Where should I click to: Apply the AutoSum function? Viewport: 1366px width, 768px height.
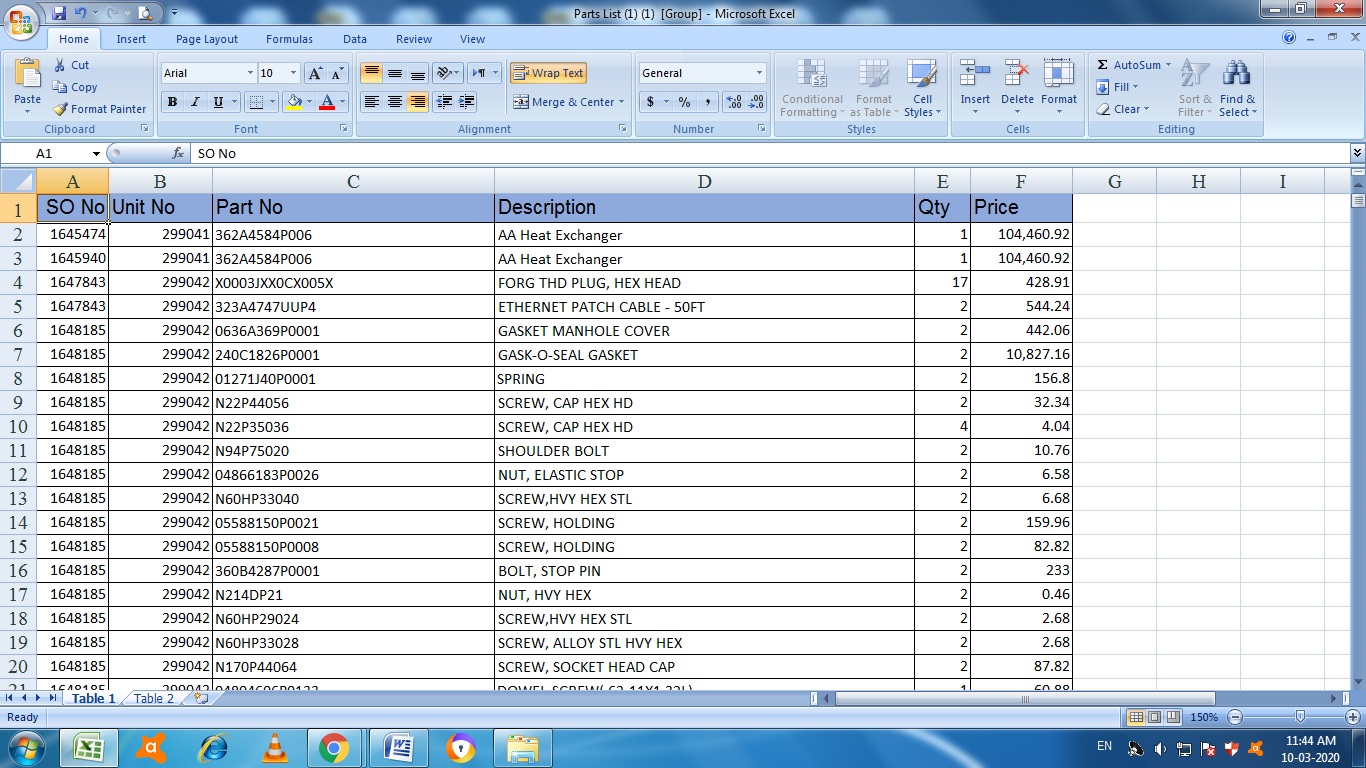(x=1127, y=64)
